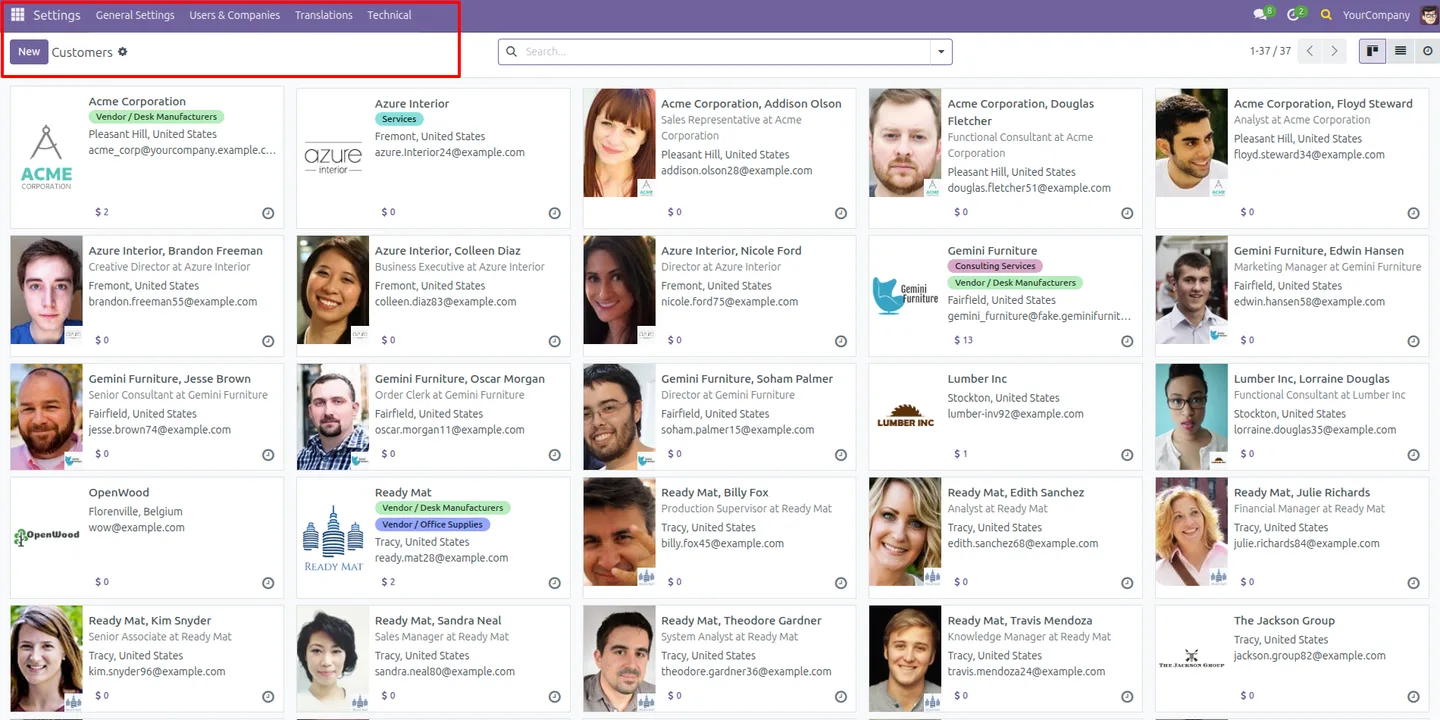
Task: Click the $ 1 amount on Lumber Inc
Action: (961, 454)
